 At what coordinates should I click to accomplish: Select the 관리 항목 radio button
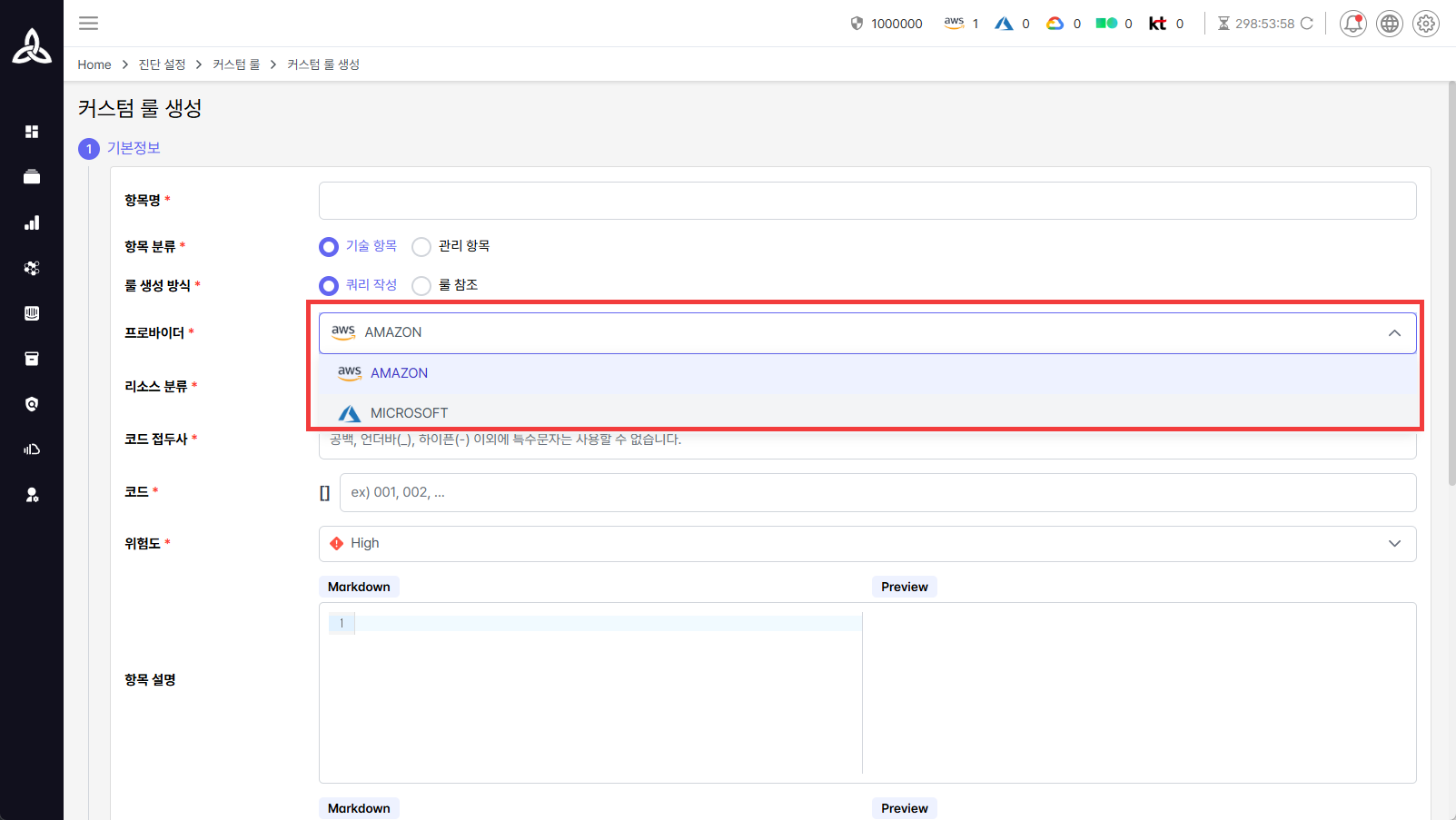(421, 247)
